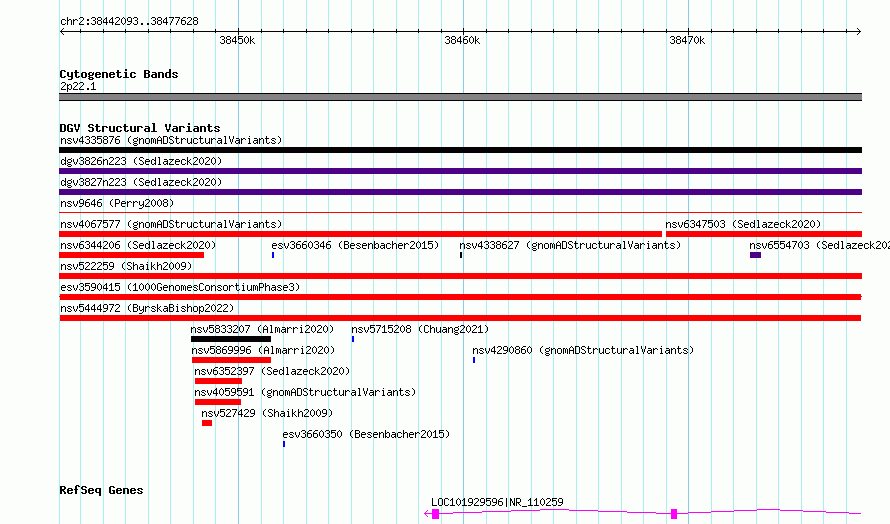Click the red nsv522259 feature bar
This screenshot has height=524, width=890.
click(x=460, y=276)
